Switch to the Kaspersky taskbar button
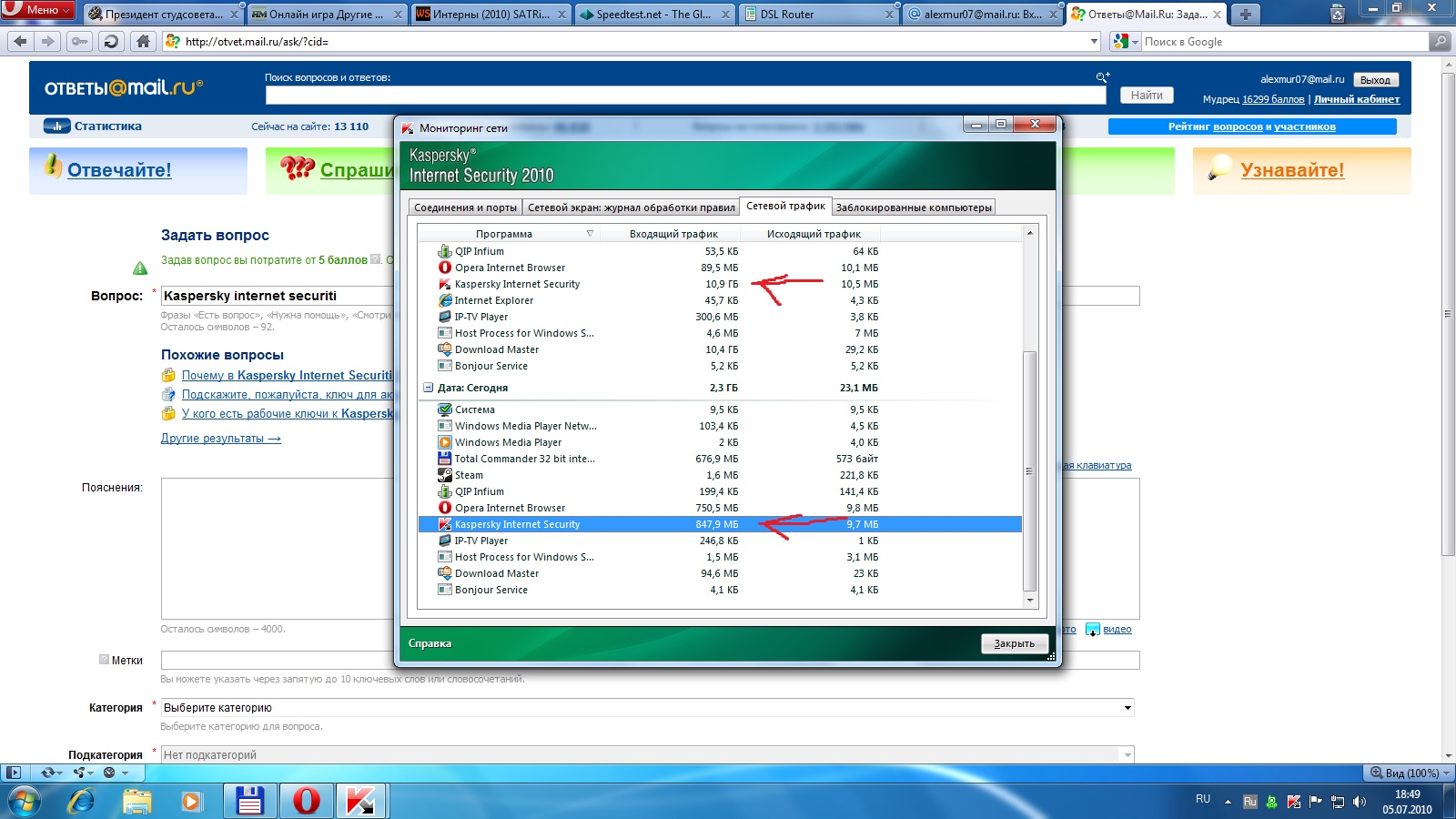 361,801
